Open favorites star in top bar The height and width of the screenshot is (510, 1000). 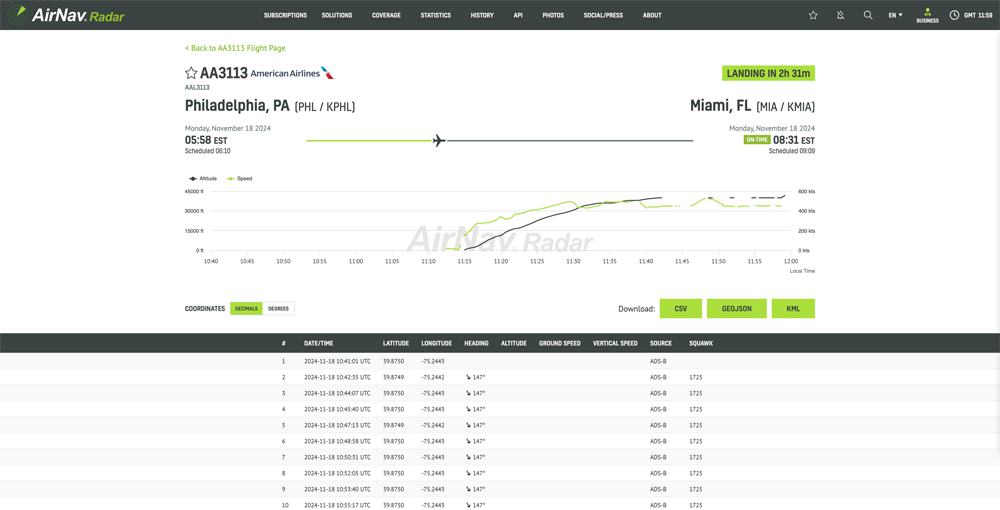point(813,15)
